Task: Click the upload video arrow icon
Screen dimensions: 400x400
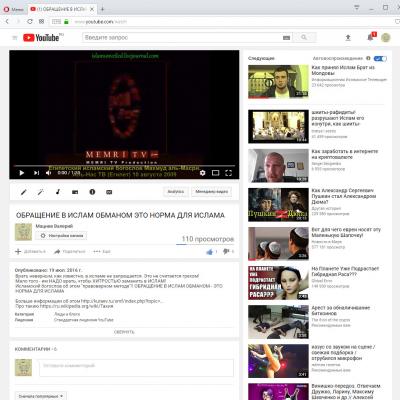Action: [348, 37]
